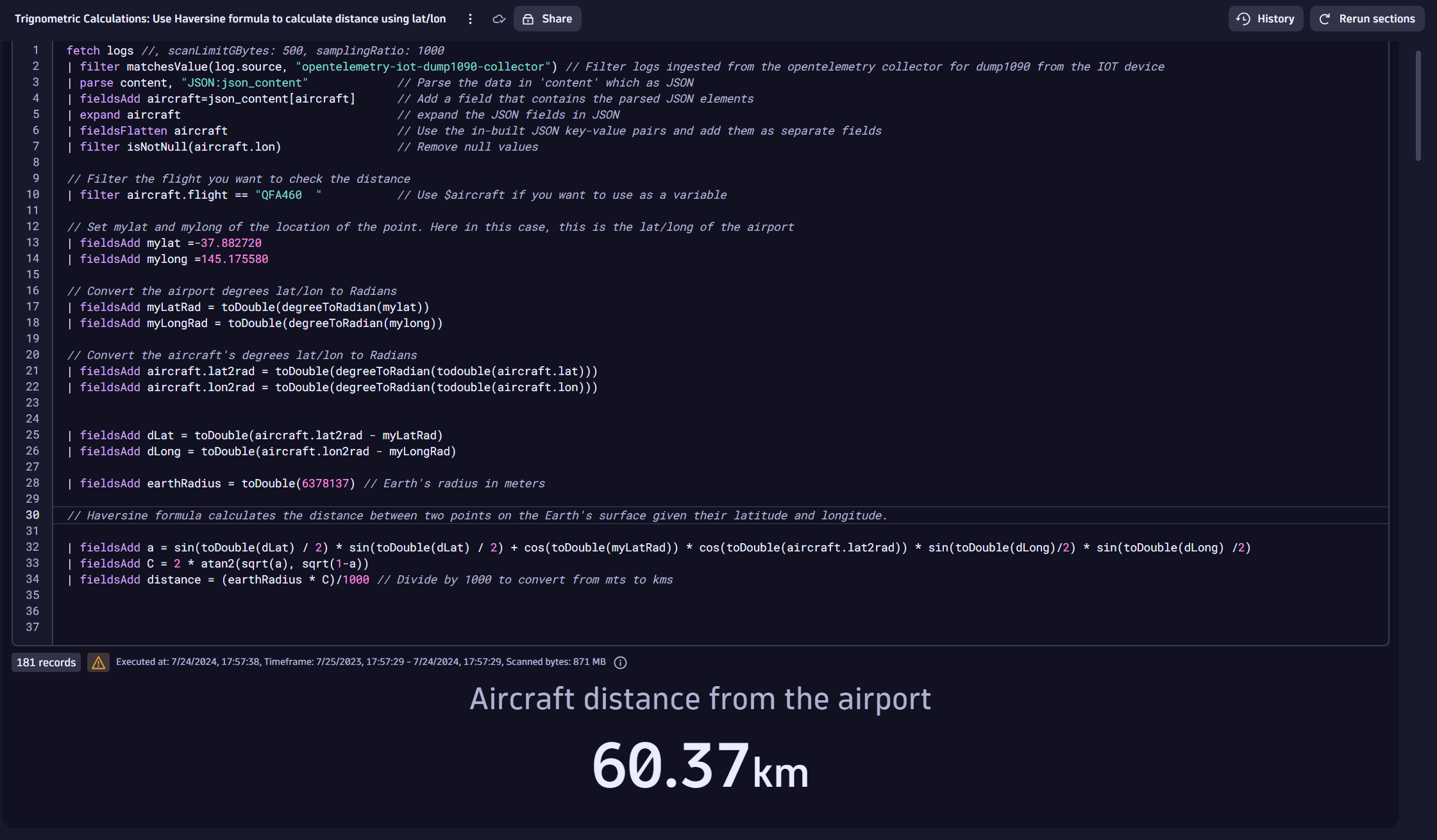Click the 60.37 km result value
Screen dimensions: 1437x840
point(700,762)
